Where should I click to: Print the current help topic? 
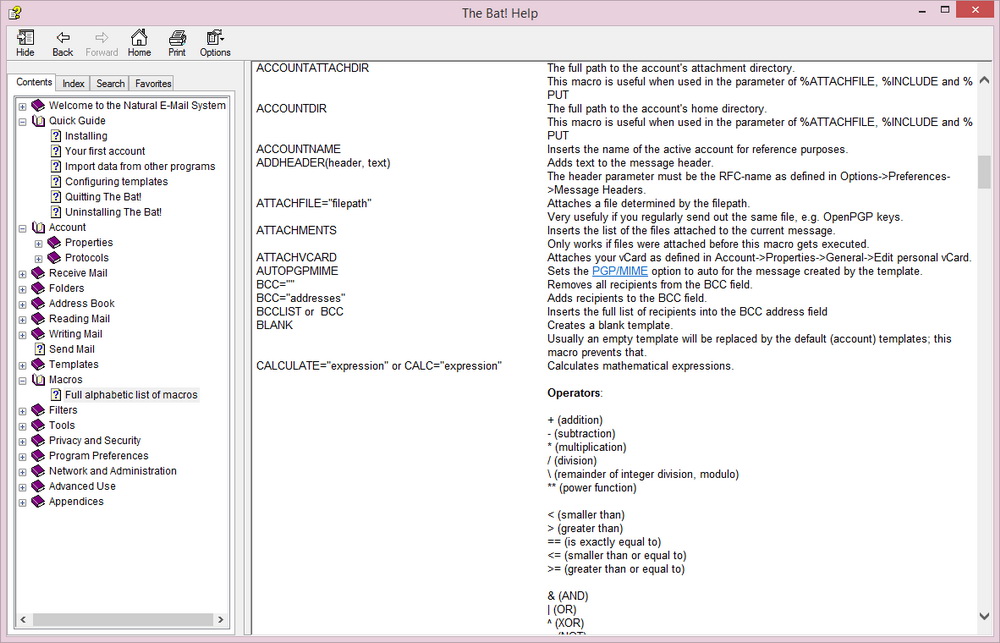tap(177, 43)
